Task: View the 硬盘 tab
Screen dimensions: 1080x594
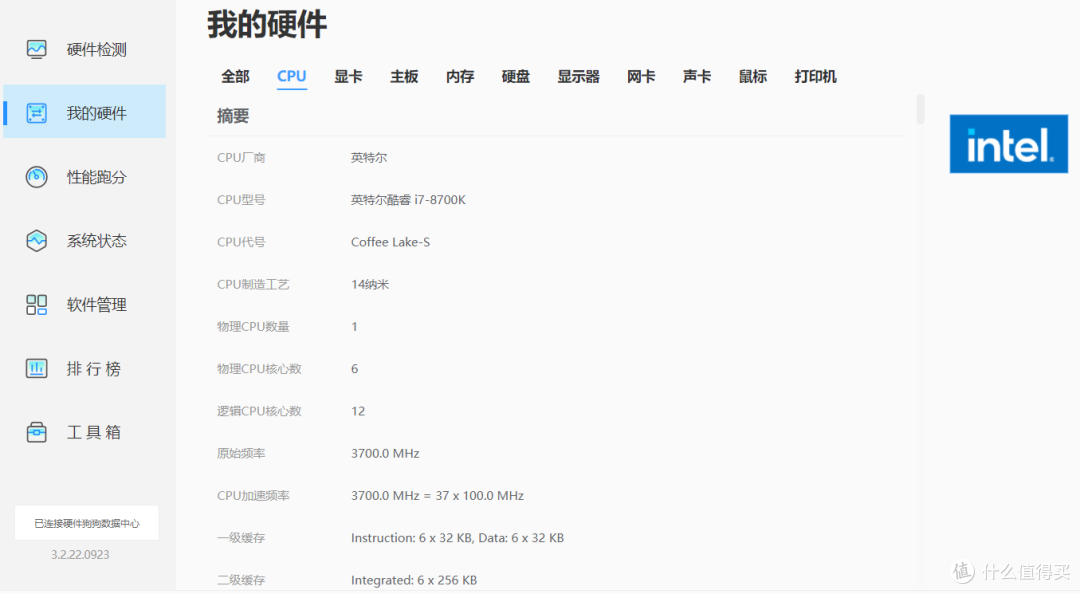Action: 515,76
